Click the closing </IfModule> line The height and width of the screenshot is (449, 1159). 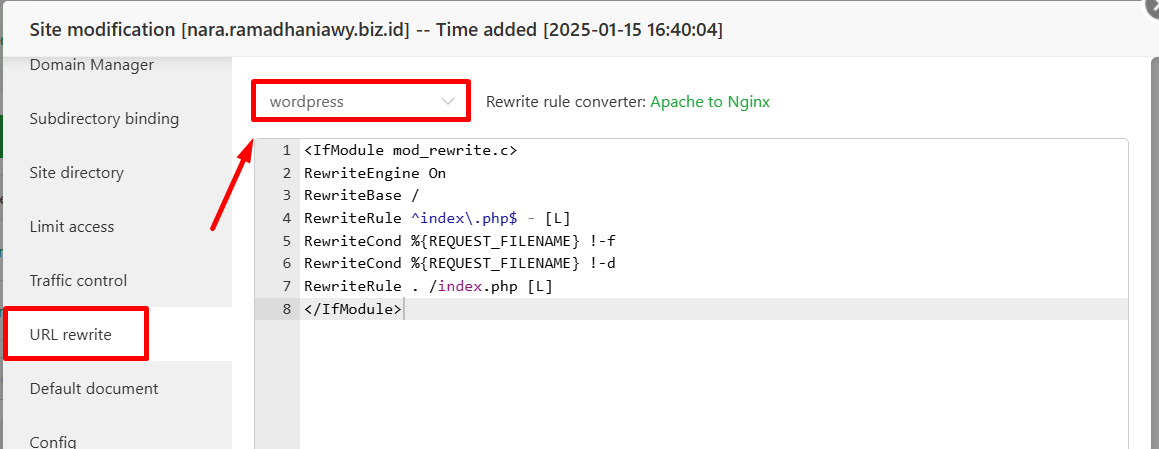click(x=353, y=309)
